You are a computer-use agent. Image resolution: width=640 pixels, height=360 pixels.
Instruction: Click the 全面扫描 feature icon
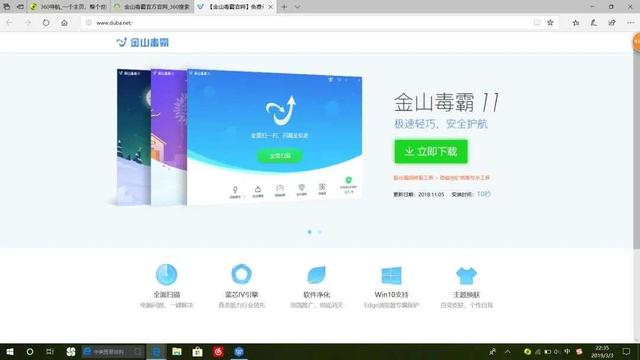pyautogui.click(x=166, y=274)
